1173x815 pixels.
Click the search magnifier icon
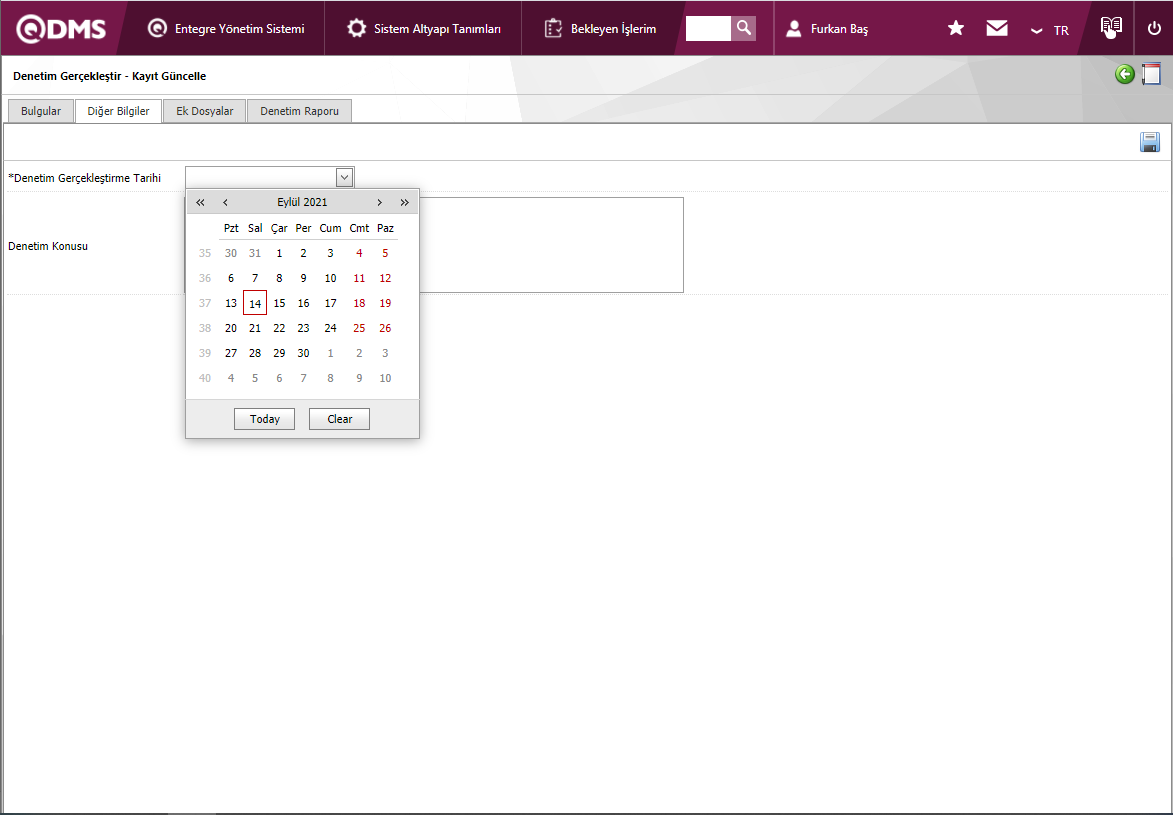coord(743,28)
